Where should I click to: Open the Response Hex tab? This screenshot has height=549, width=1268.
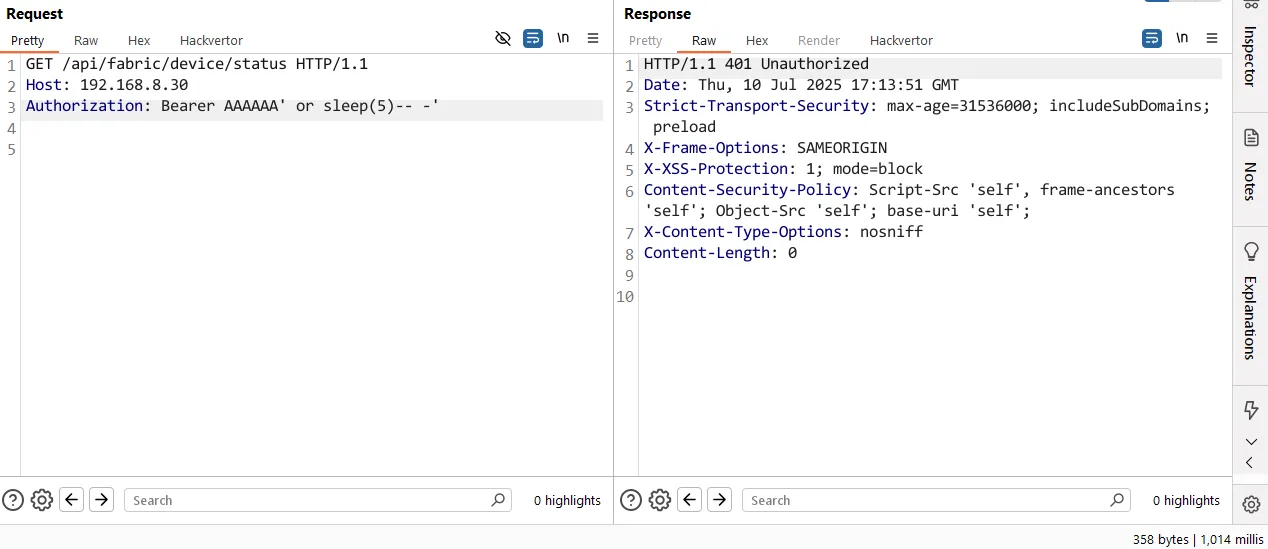(757, 40)
